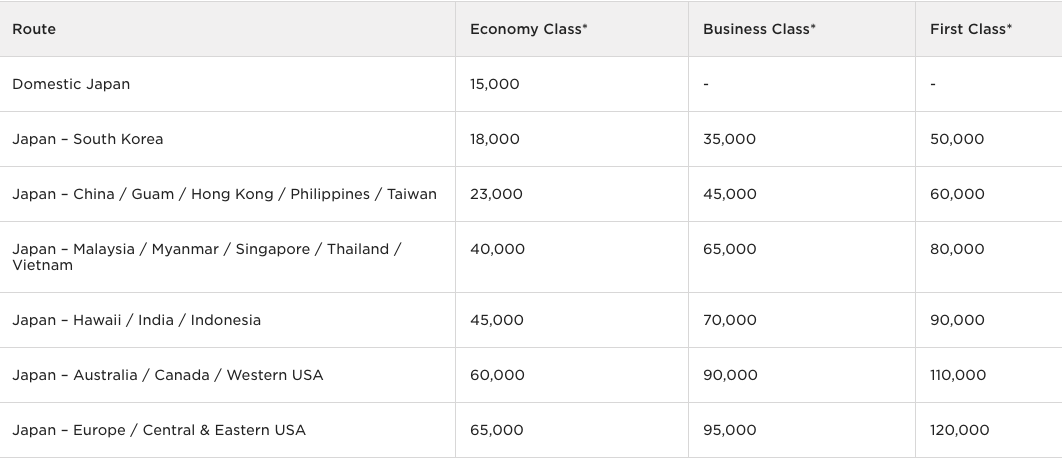Select the 23,000 Economy Class value
The height and width of the screenshot is (459, 1062).
(496, 194)
